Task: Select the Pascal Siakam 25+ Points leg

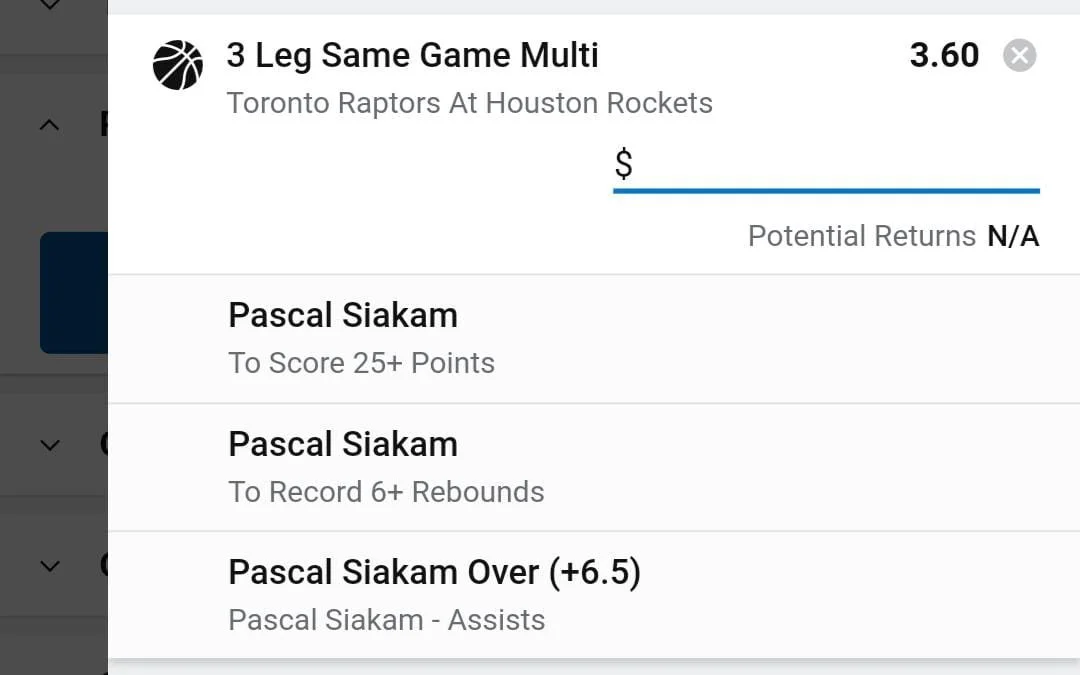Action: point(343,316)
